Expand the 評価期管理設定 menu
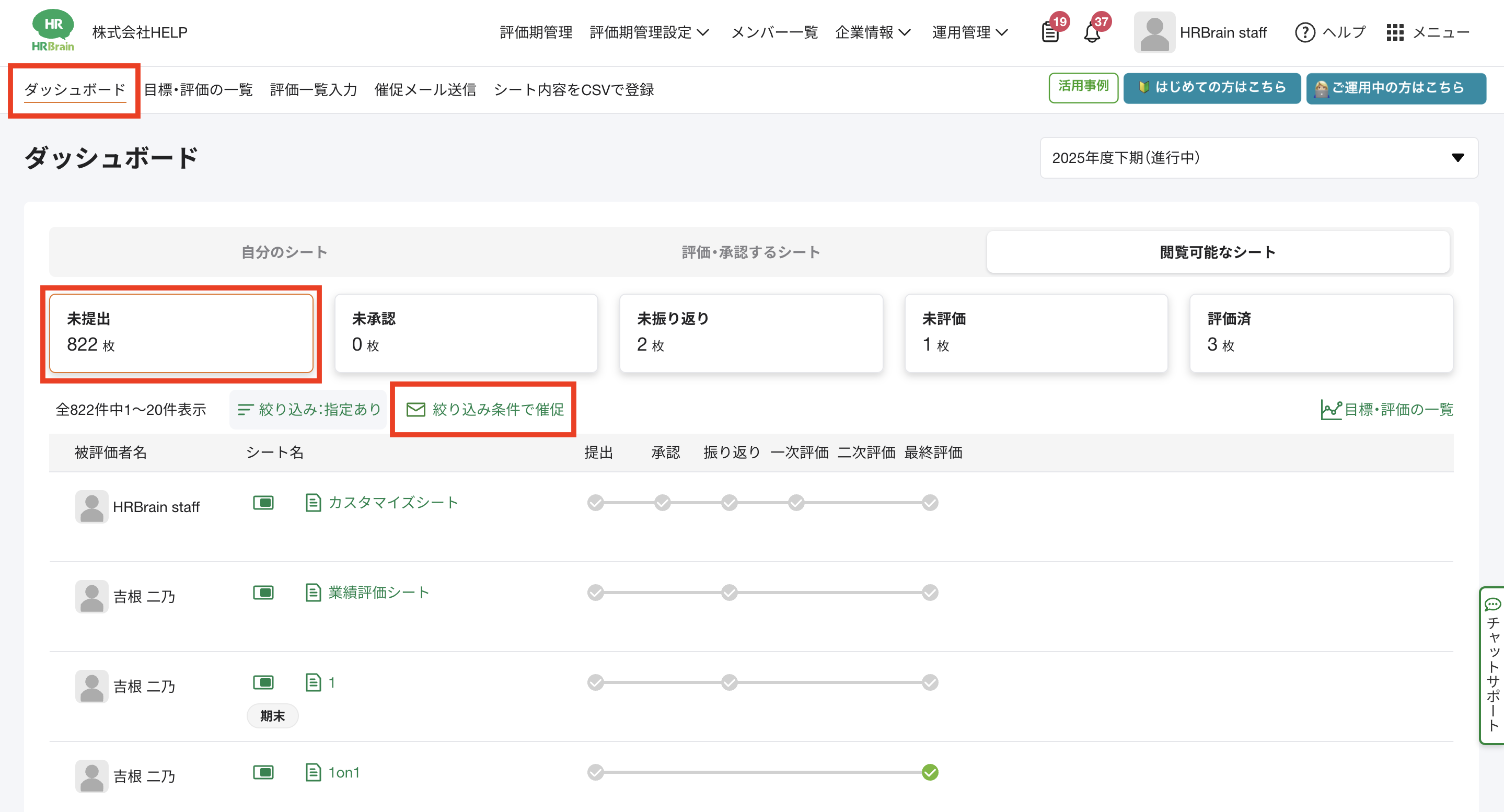Screen dimensions: 1504x812 pos(649,33)
